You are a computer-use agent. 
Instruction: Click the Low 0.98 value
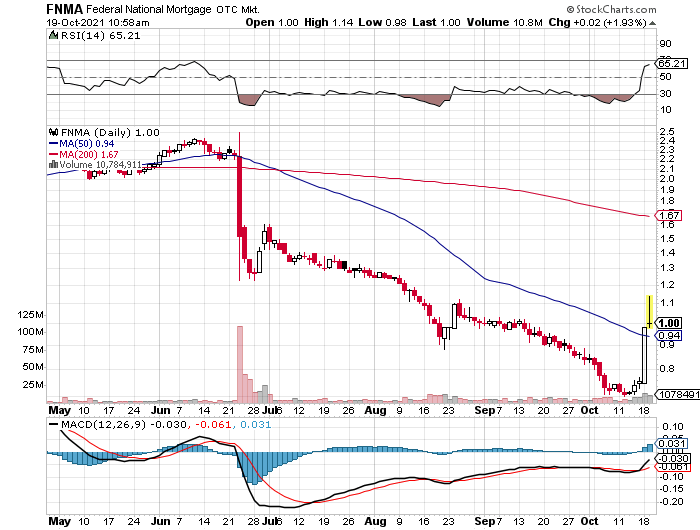[x=383, y=22]
